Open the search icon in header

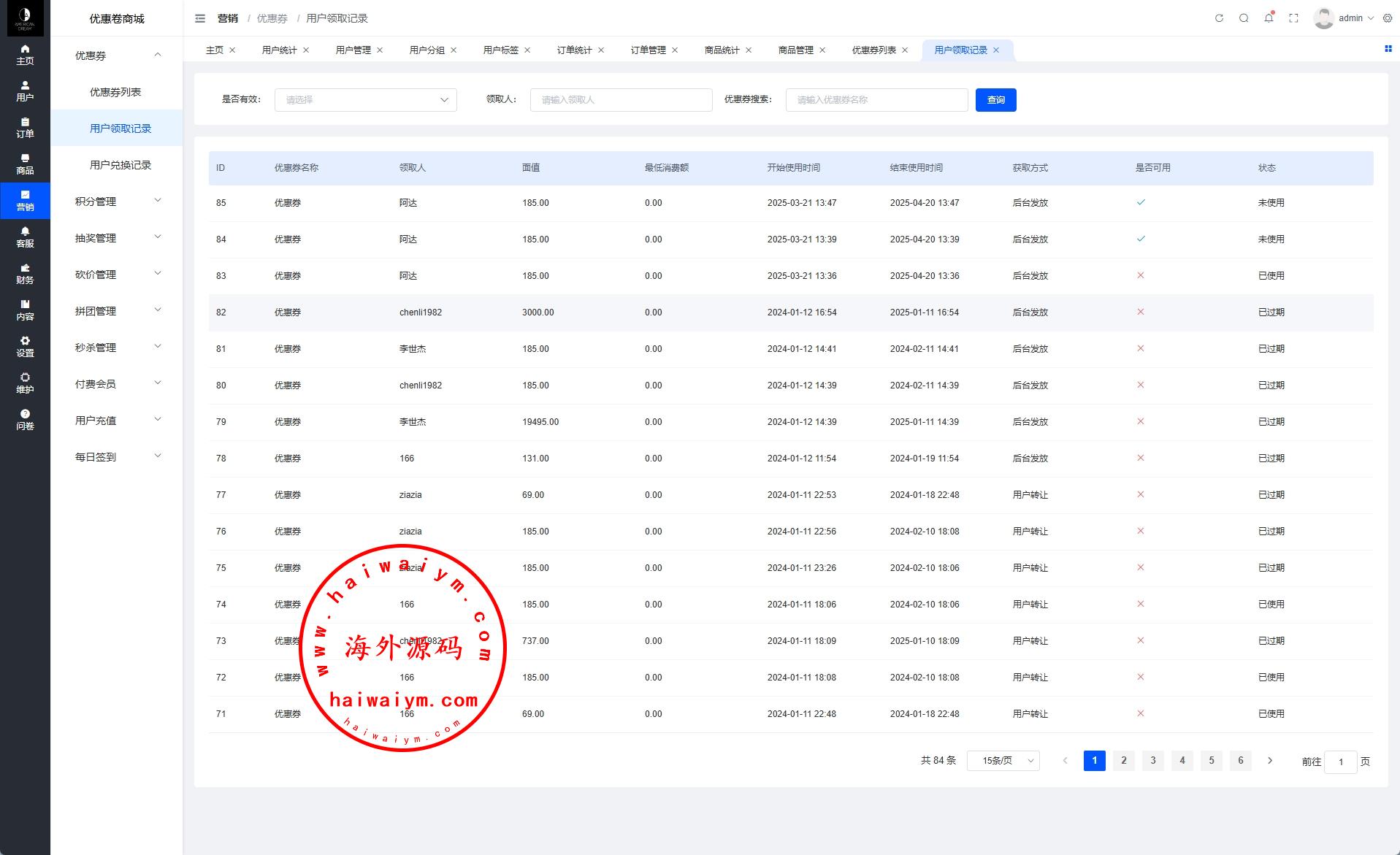click(x=1244, y=18)
